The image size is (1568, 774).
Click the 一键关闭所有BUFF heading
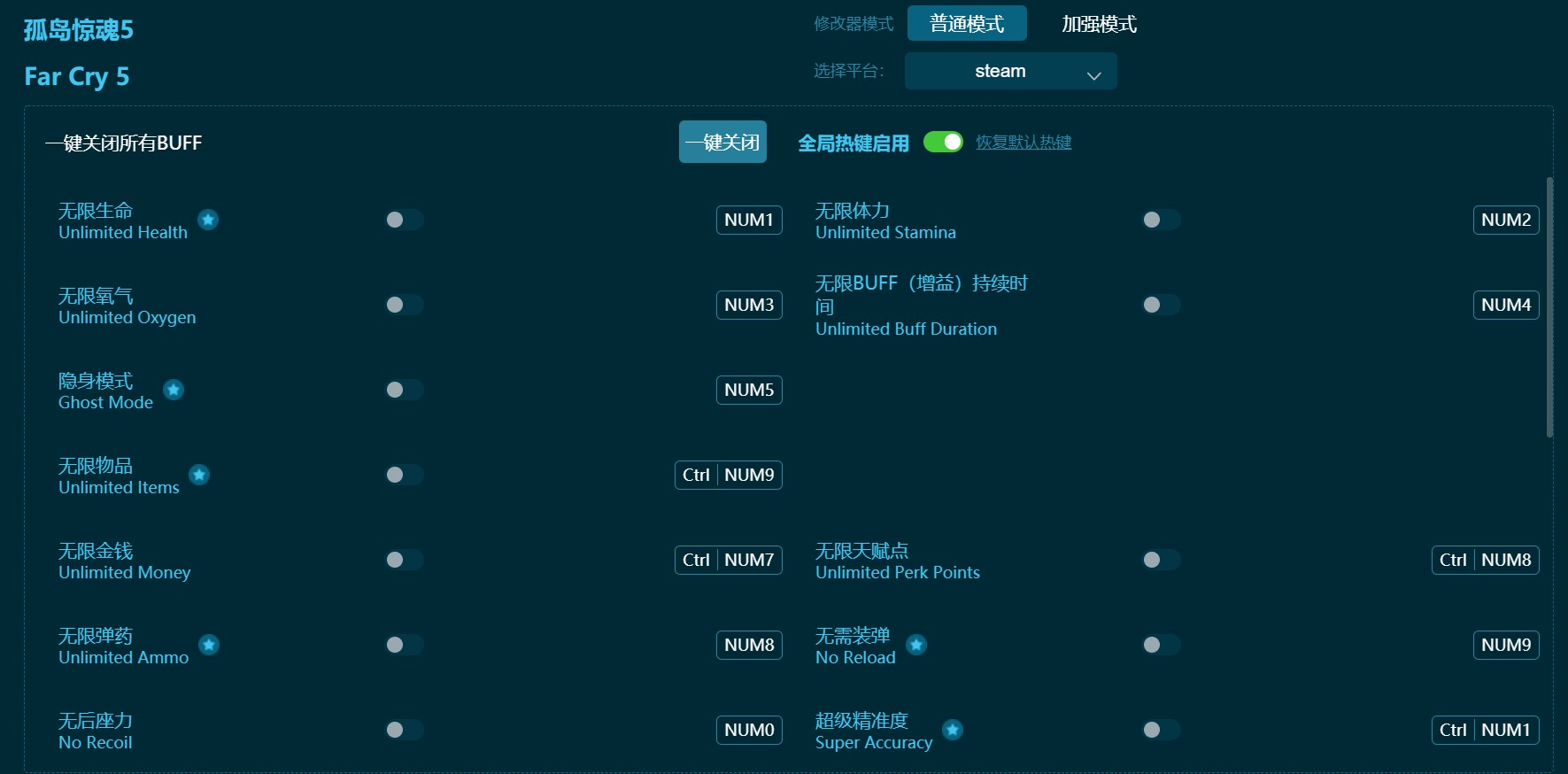pos(124,143)
